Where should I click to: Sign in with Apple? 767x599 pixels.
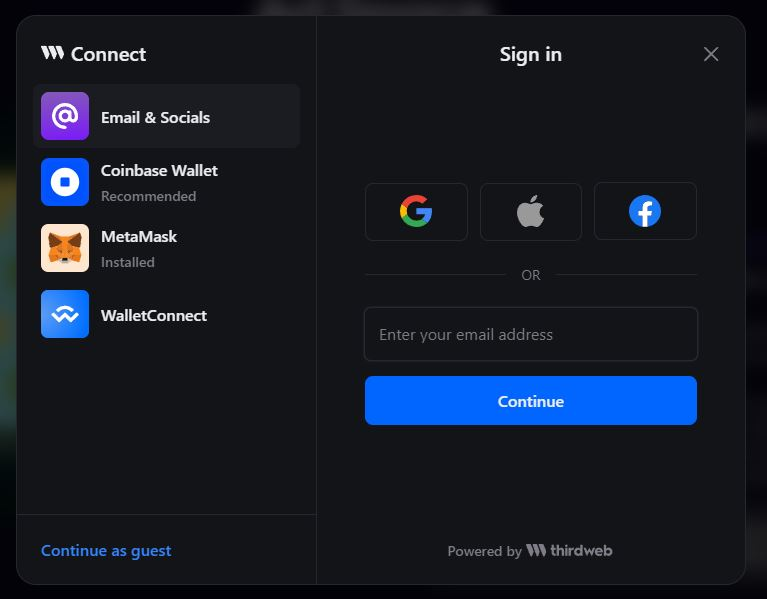pos(531,211)
